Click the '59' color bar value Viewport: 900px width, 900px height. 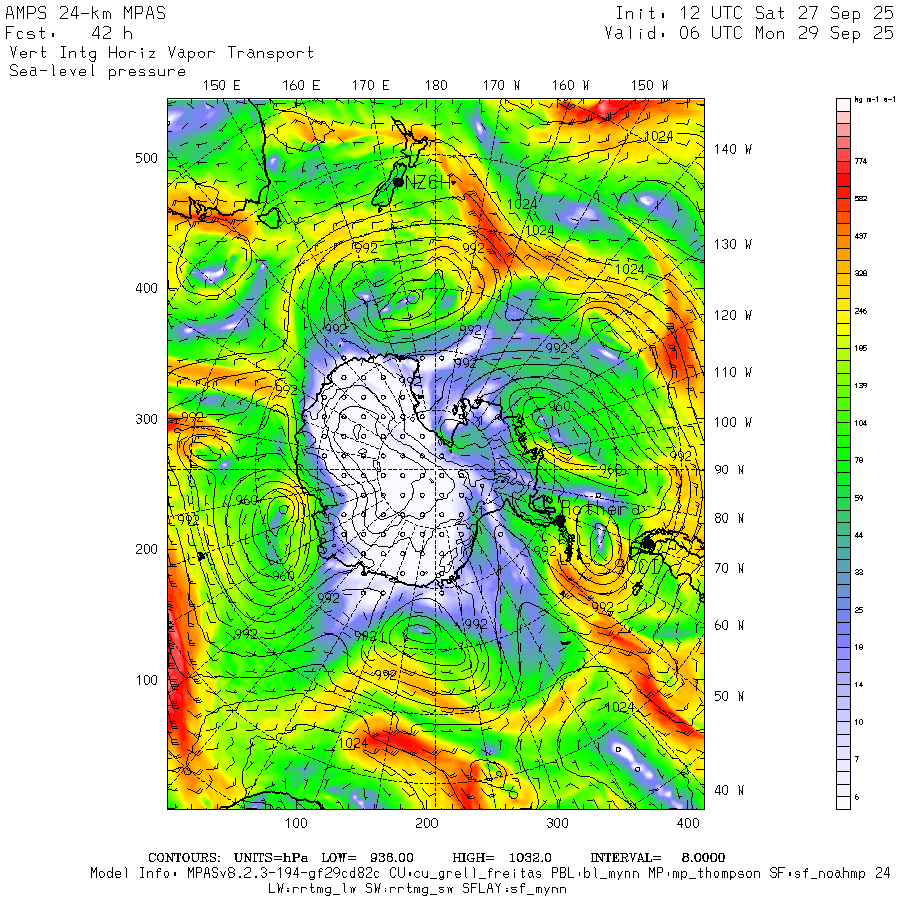pos(859,498)
